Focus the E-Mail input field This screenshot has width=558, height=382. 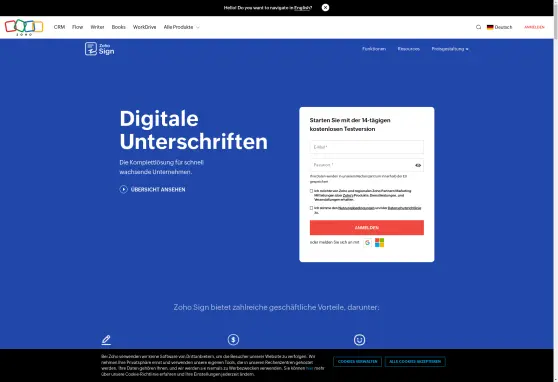coord(367,147)
